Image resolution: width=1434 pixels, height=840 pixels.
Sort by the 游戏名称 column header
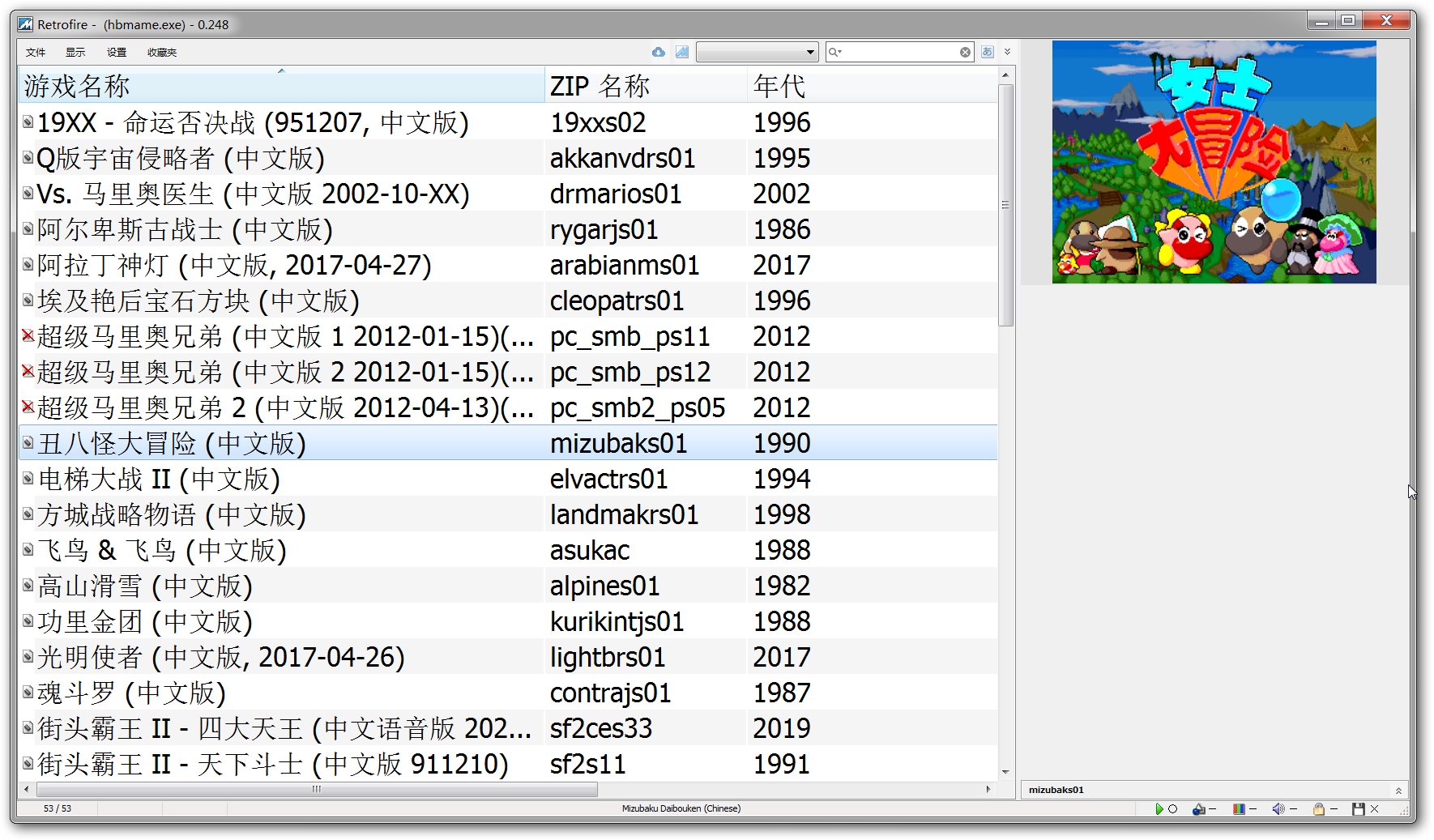click(x=281, y=86)
